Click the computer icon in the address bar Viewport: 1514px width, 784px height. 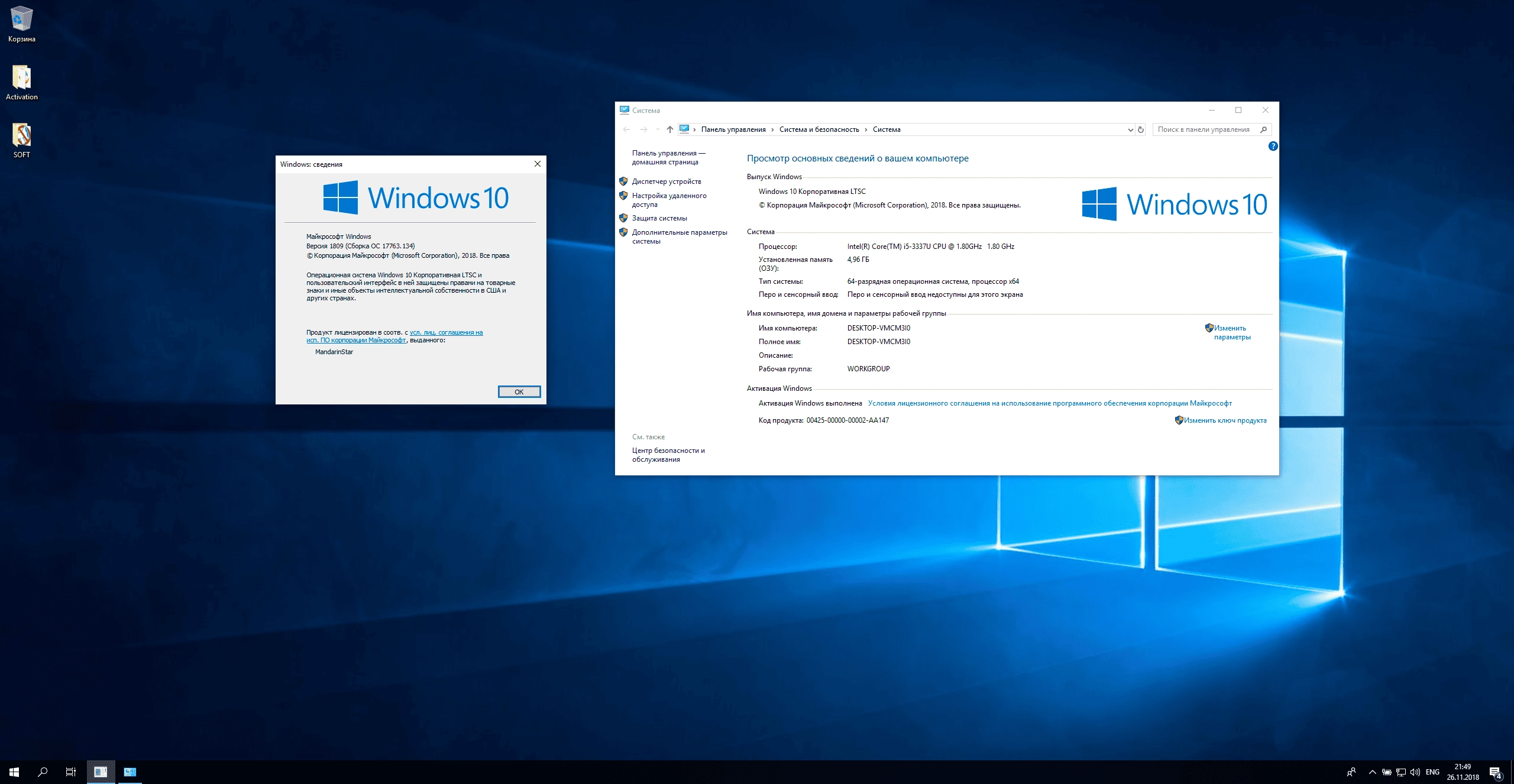click(684, 129)
